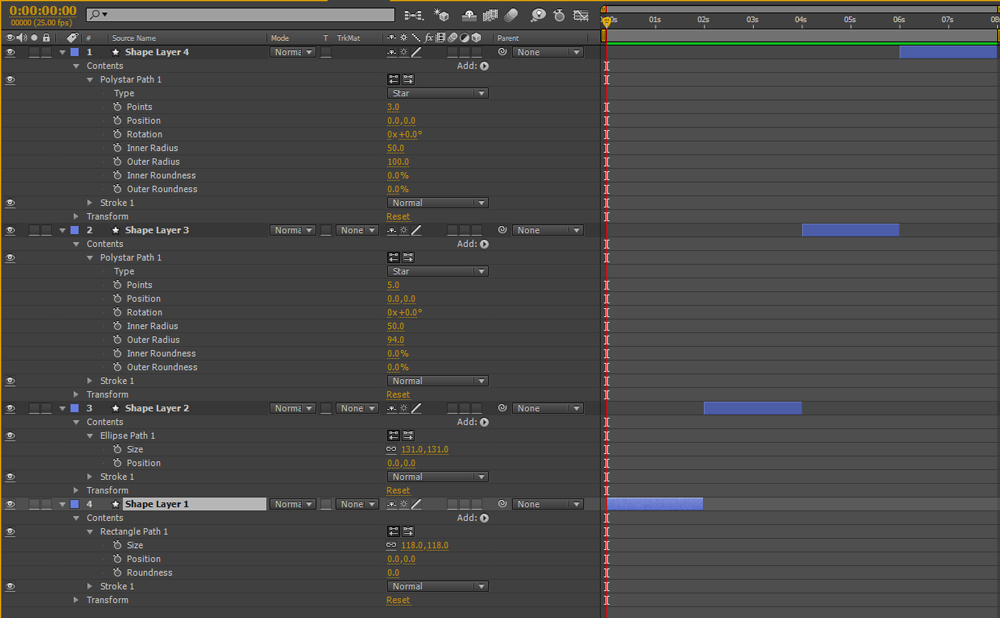Click Outer Radius value 94.0
This screenshot has height=618, width=1000.
point(395,340)
